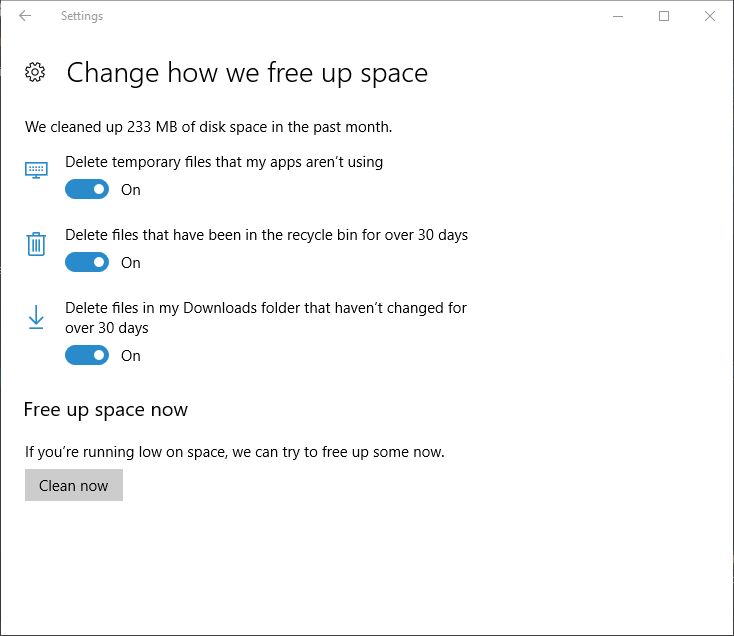Switch off the Downloads folder cleanup toggle
The width and height of the screenshot is (734, 636).
tap(87, 356)
